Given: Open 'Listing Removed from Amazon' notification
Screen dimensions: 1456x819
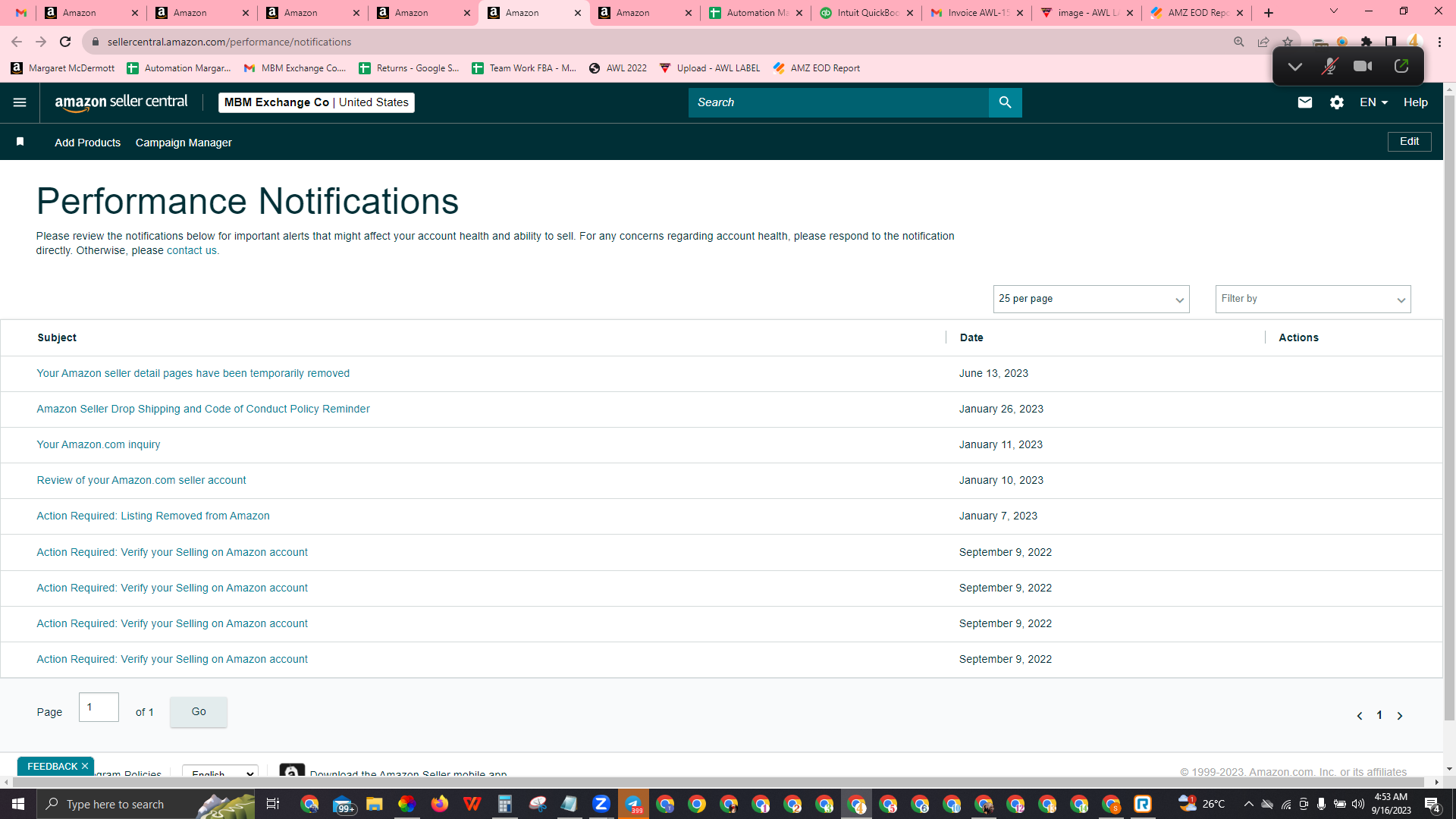Looking at the screenshot, I should pyautogui.click(x=153, y=516).
